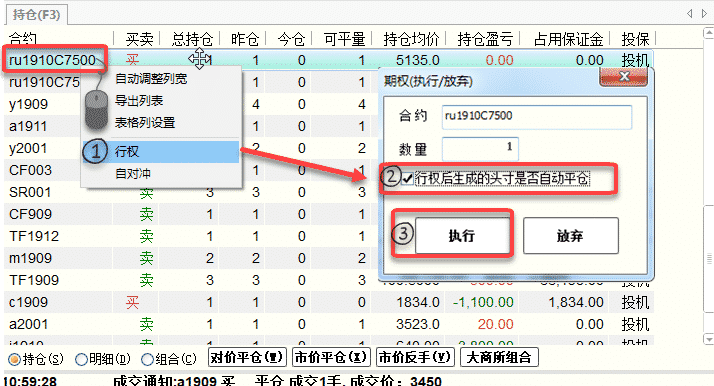
Task: Click 市价平仓 button
Action: (331, 357)
